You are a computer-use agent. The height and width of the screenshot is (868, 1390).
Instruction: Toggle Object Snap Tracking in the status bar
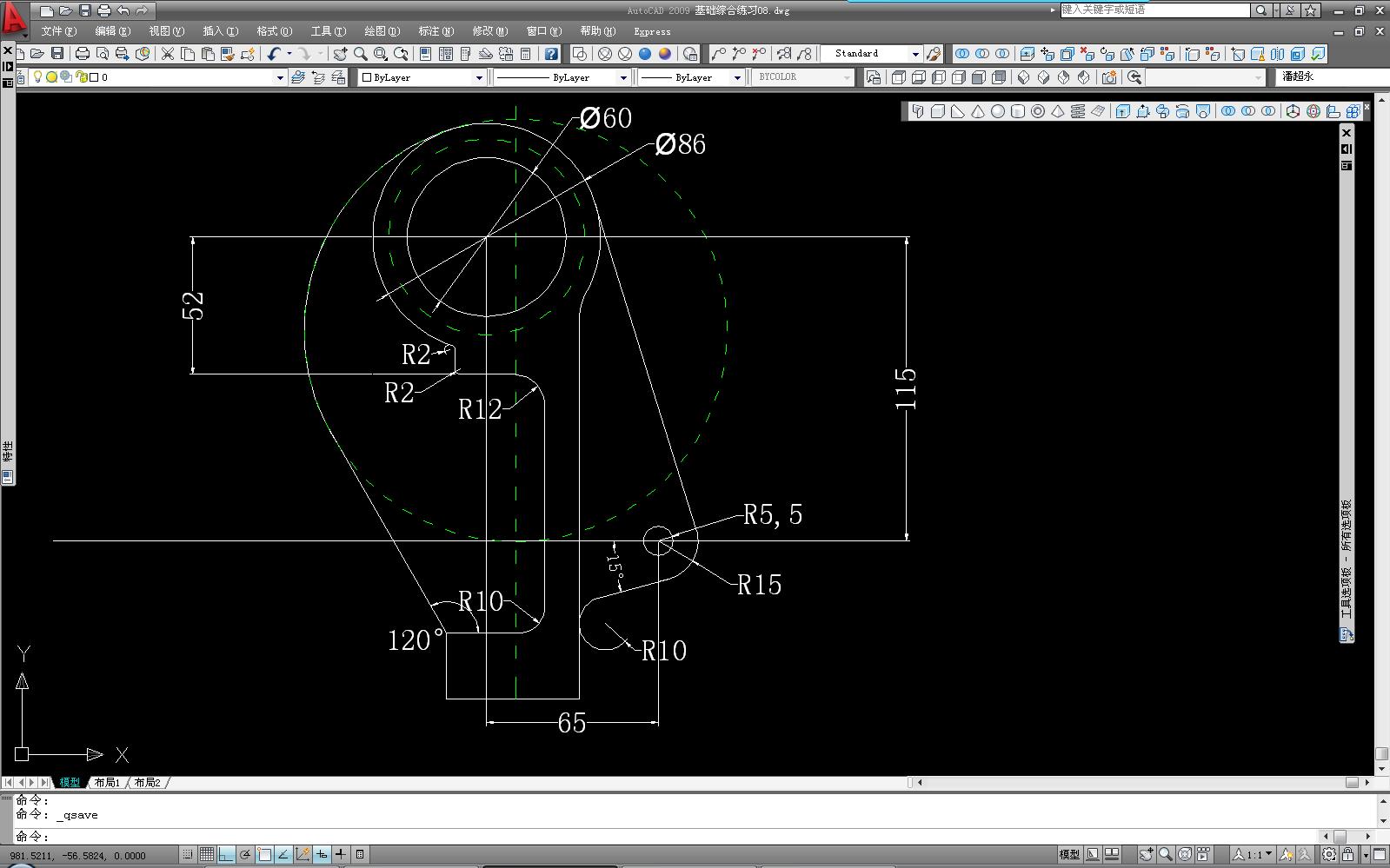click(283, 855)
